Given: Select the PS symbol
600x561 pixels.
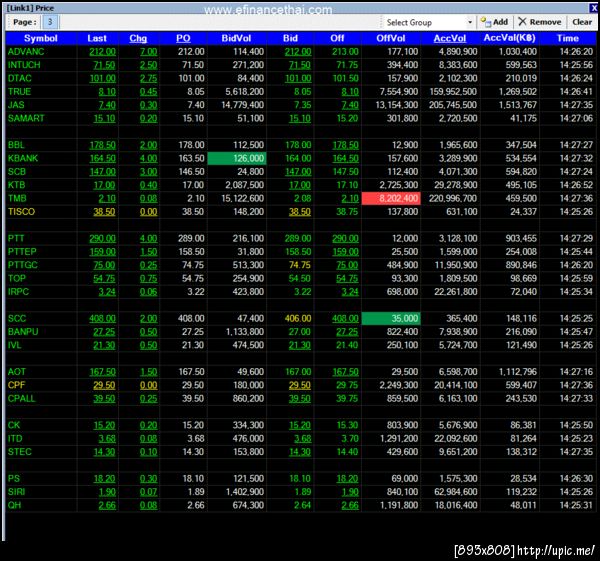Looking at the screenshot, I should pos(13,479).
